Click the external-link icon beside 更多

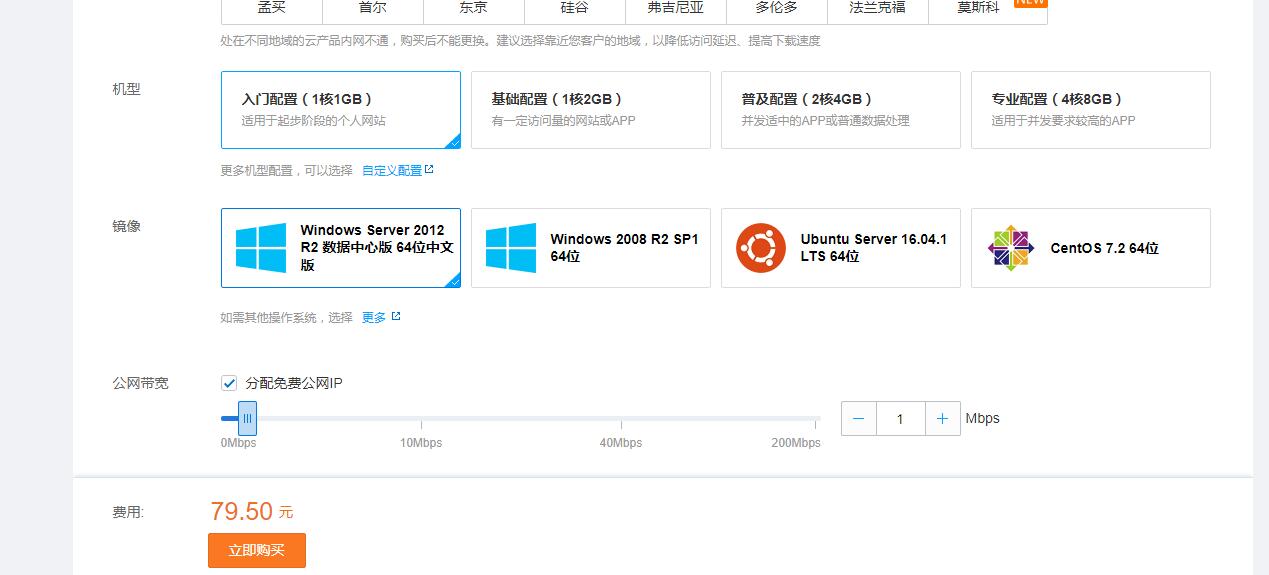[396, 317]
